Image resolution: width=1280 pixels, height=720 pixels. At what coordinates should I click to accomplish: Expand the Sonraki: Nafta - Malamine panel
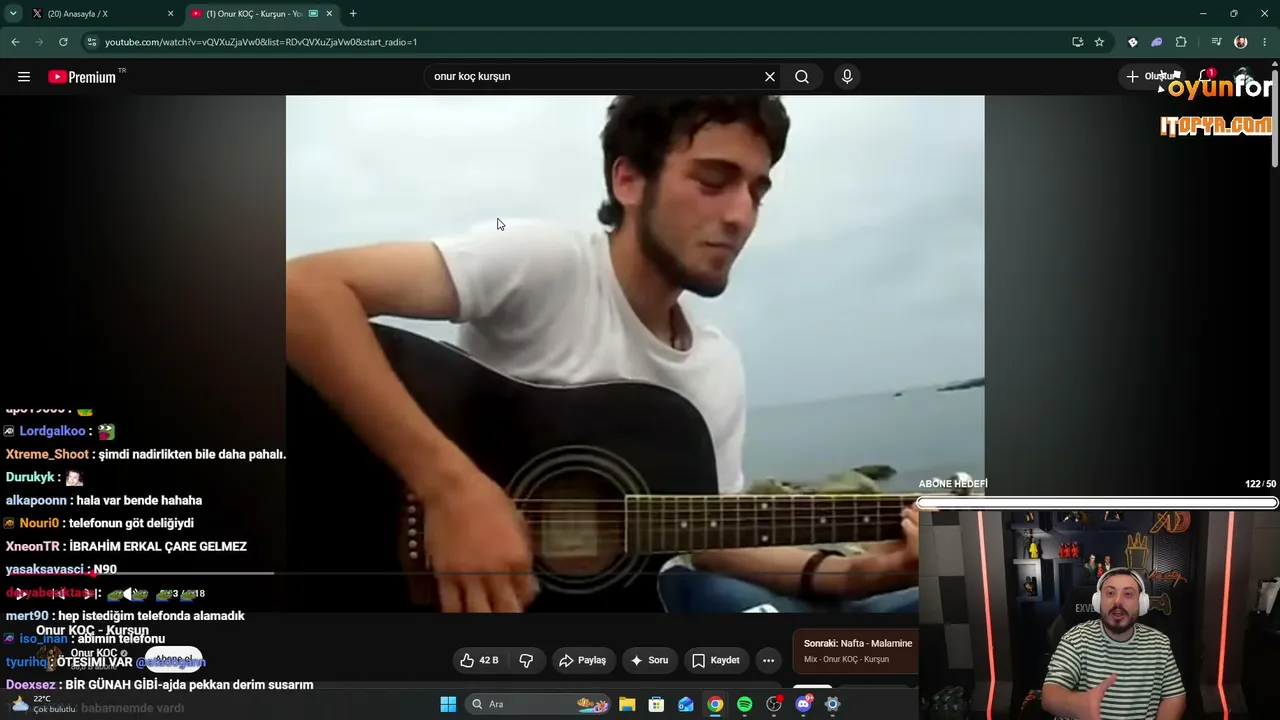[x=855, y=651]
